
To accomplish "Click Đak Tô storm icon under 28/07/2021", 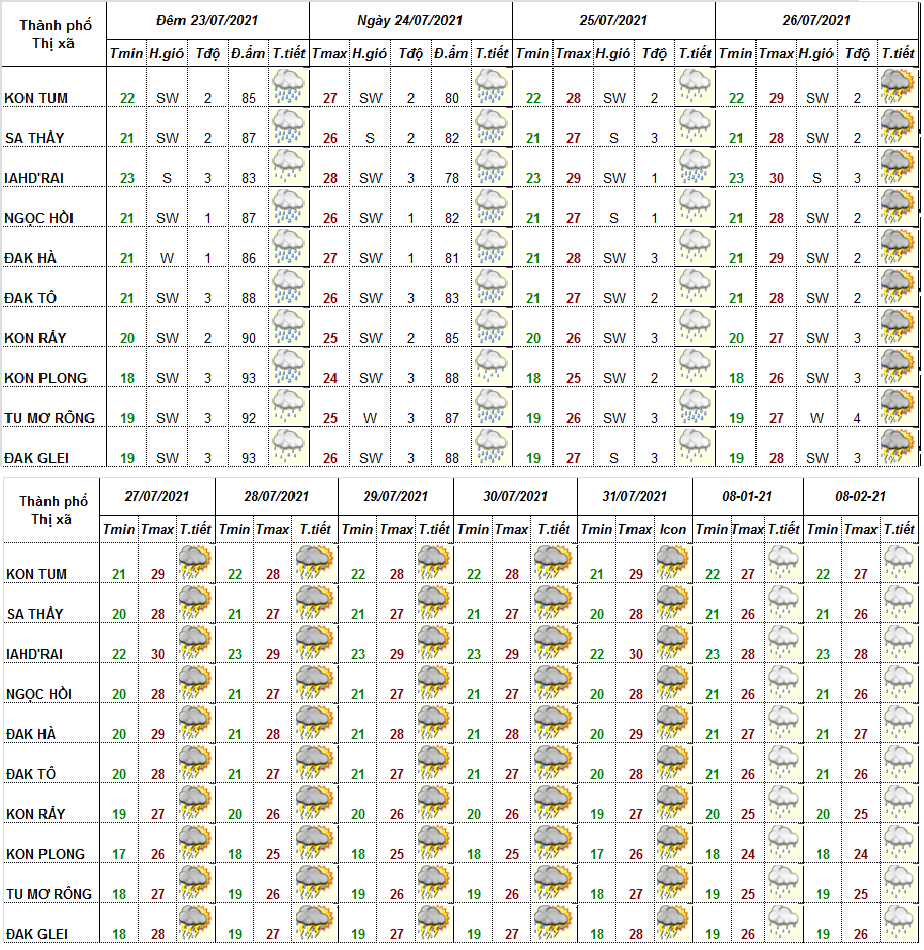I will coord(314,764).
